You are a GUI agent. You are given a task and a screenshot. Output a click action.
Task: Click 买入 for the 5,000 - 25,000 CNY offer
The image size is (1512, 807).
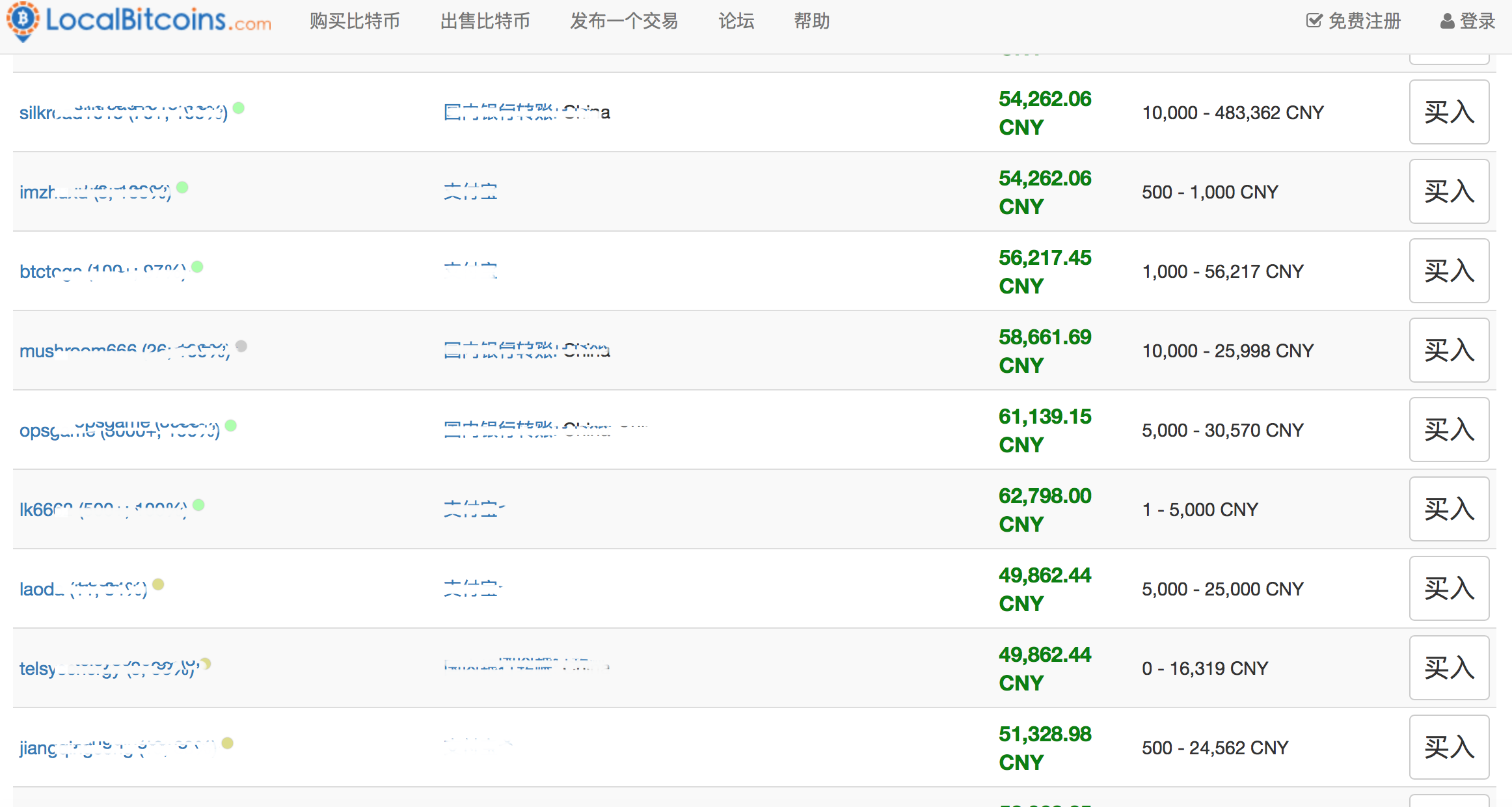point(1449,588)
